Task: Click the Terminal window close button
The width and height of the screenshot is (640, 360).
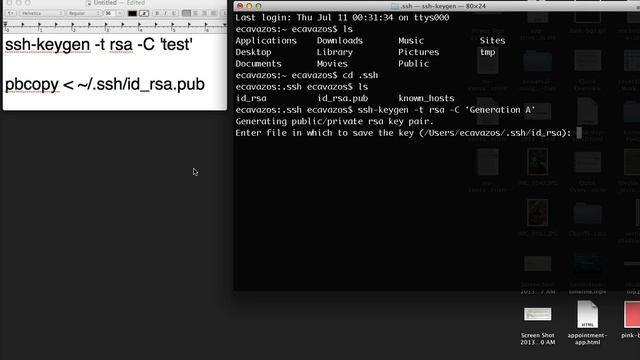Action: pos(240,6)
